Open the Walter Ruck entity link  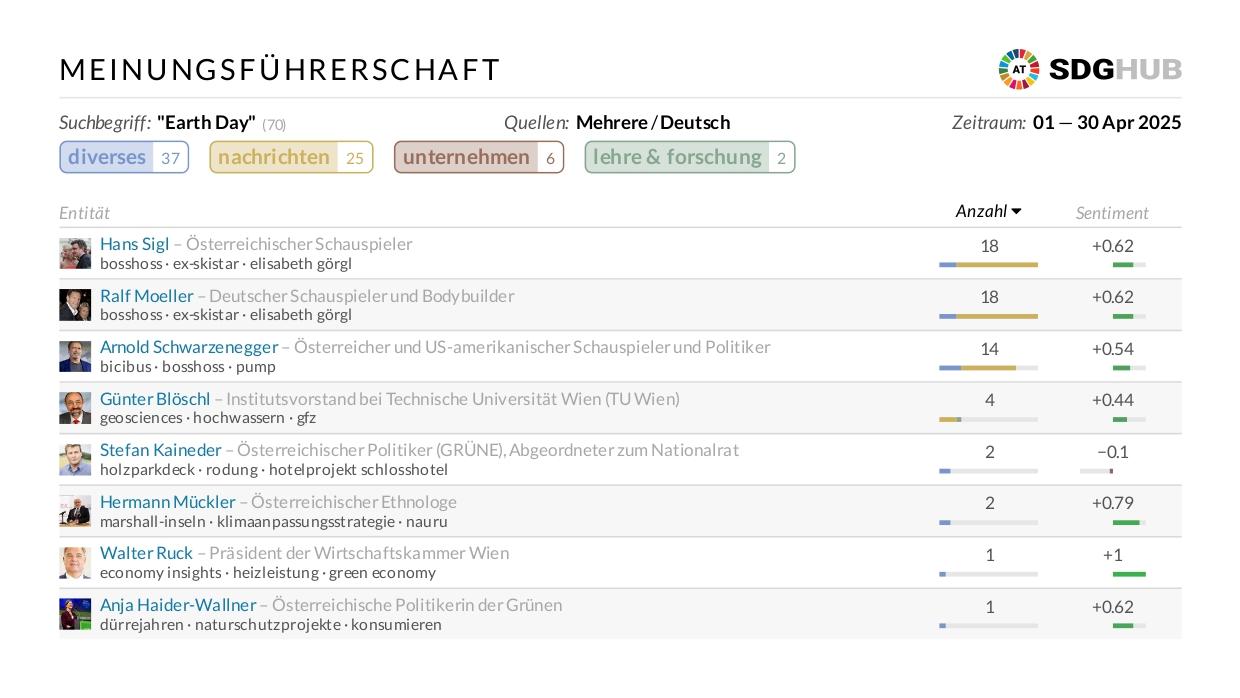146,553
